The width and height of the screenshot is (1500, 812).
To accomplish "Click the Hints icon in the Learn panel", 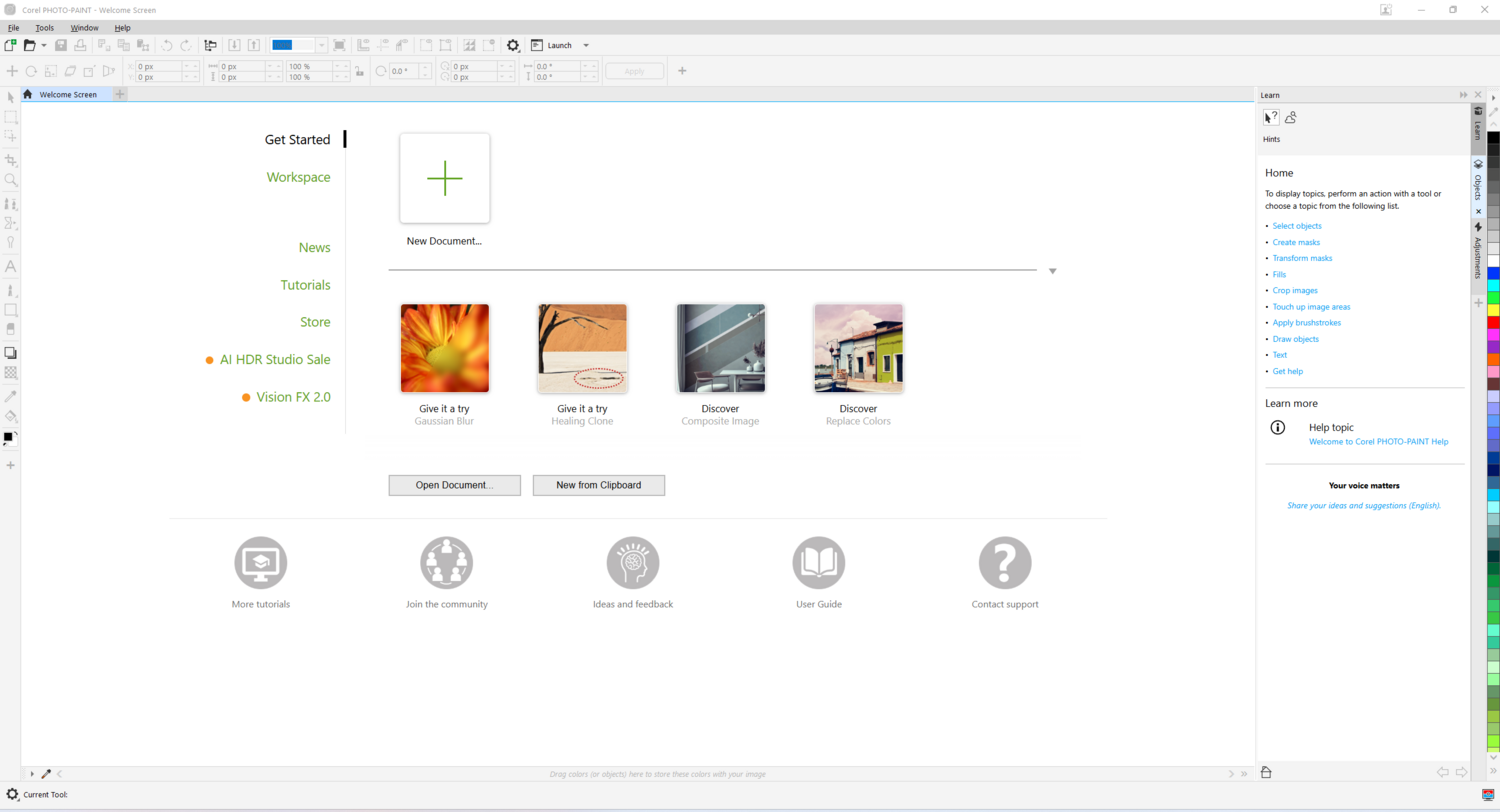I will coord(1271,118).
